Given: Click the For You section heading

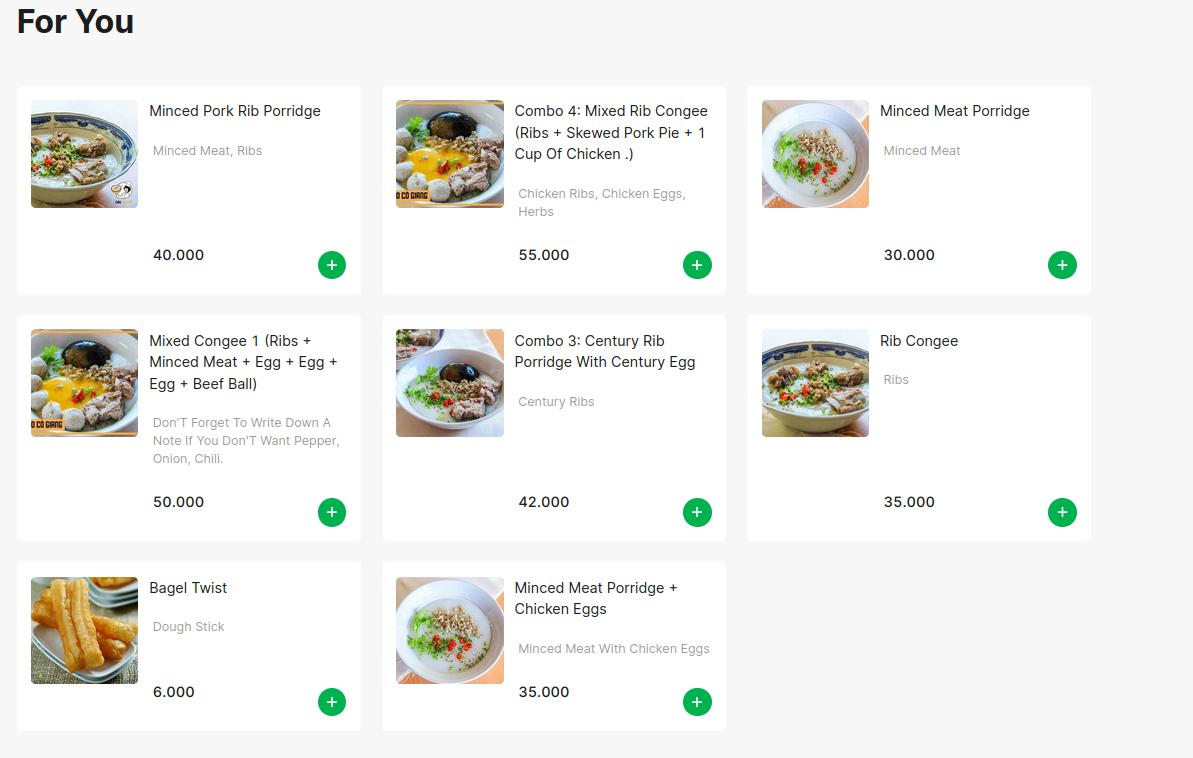Looking at the screenshot, I should tap(75, 21).
